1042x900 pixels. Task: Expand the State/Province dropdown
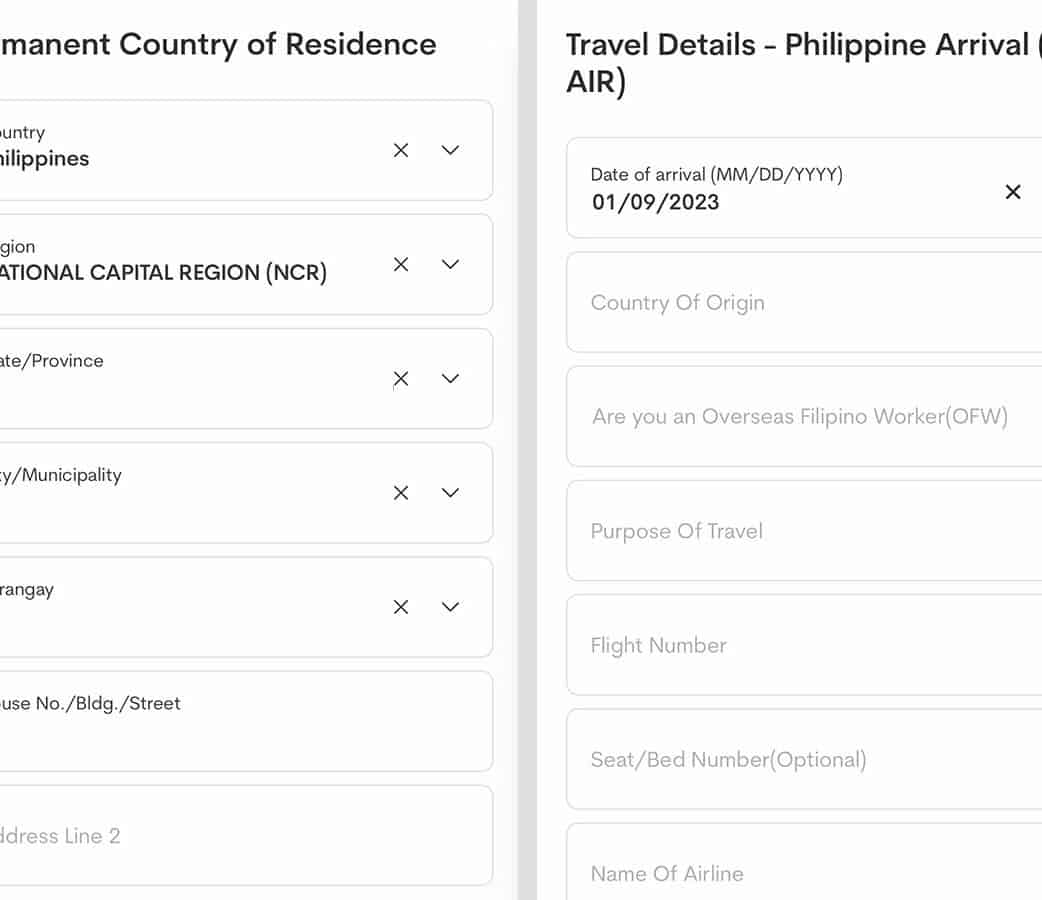click(x=450, y=379)
